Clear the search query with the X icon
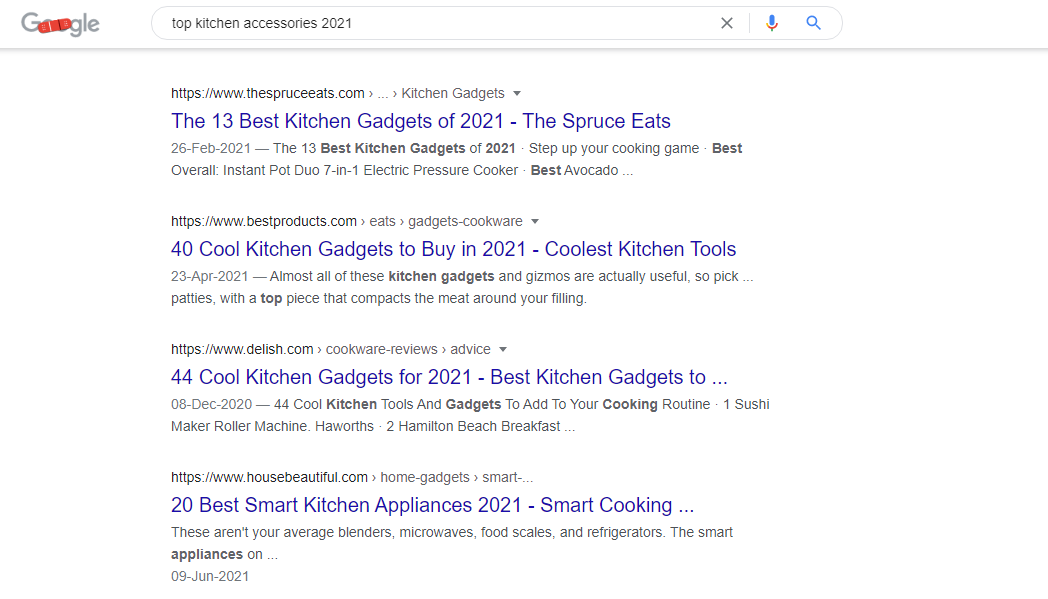The height and width of the screenshot is (599, 1048). point(727,23)
